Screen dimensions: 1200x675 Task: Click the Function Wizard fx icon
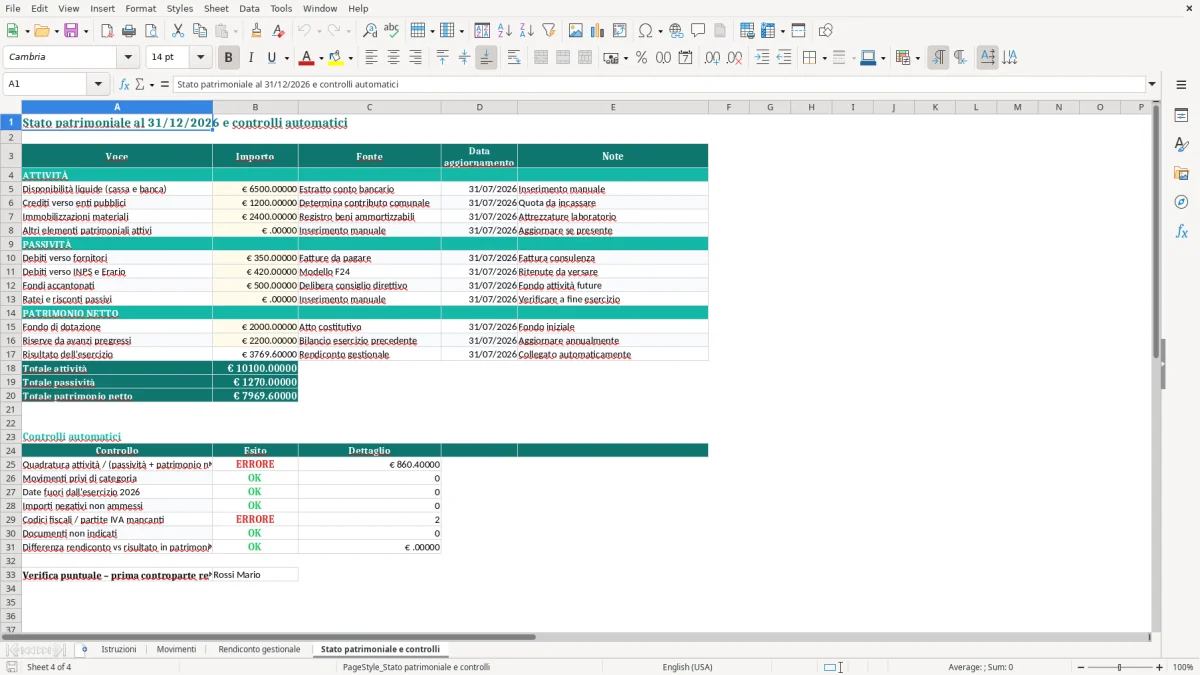coord(124,84)
